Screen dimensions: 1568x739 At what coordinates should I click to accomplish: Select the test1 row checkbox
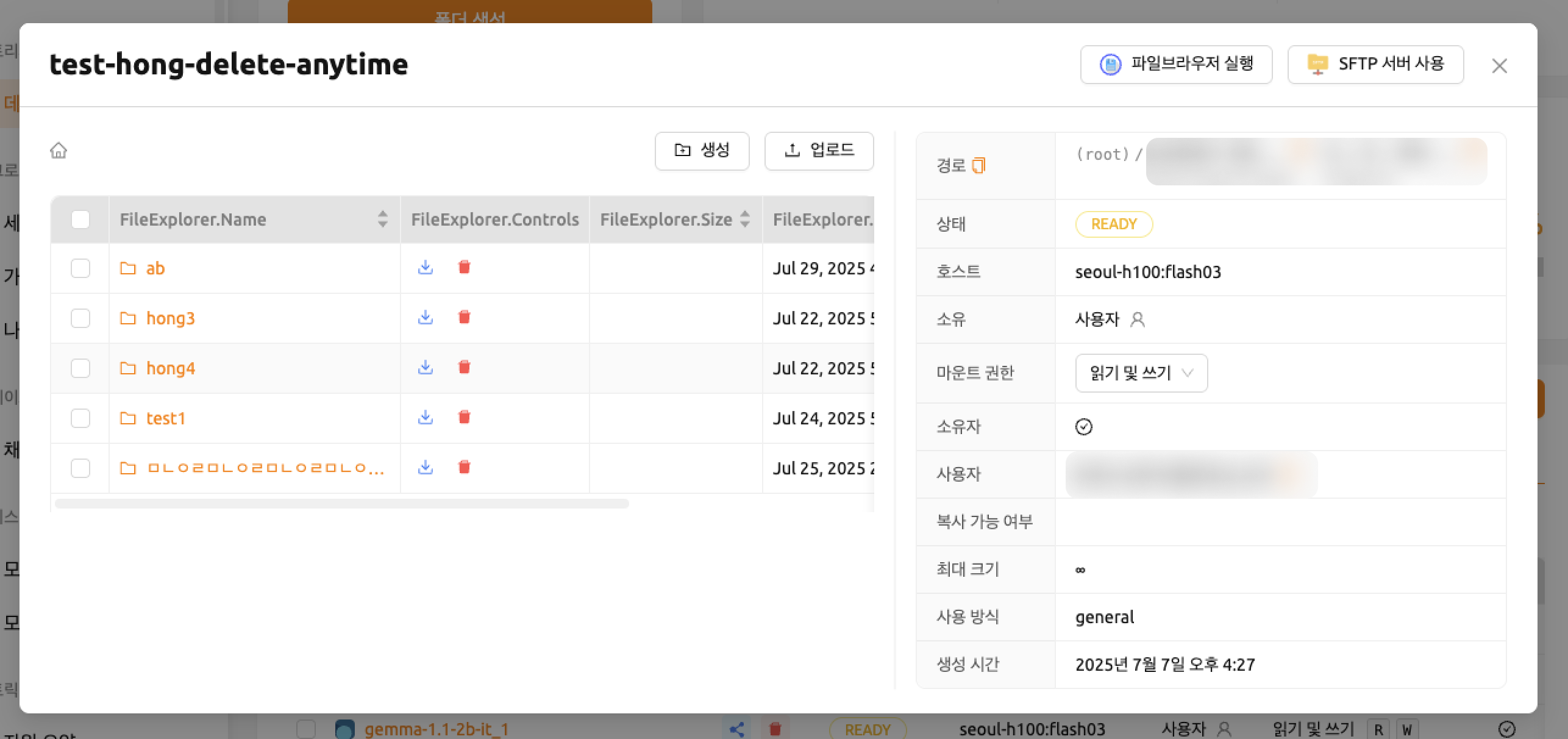tap(80, 418)
